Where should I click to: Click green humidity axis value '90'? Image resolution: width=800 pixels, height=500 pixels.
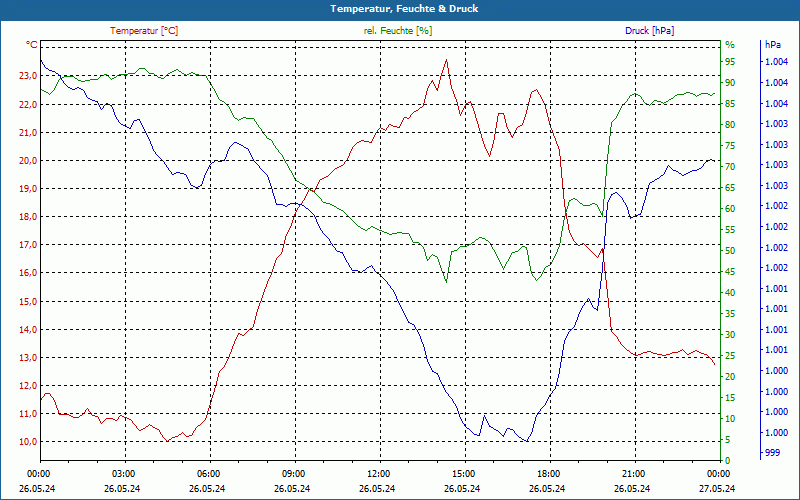(x=730, y=83)
